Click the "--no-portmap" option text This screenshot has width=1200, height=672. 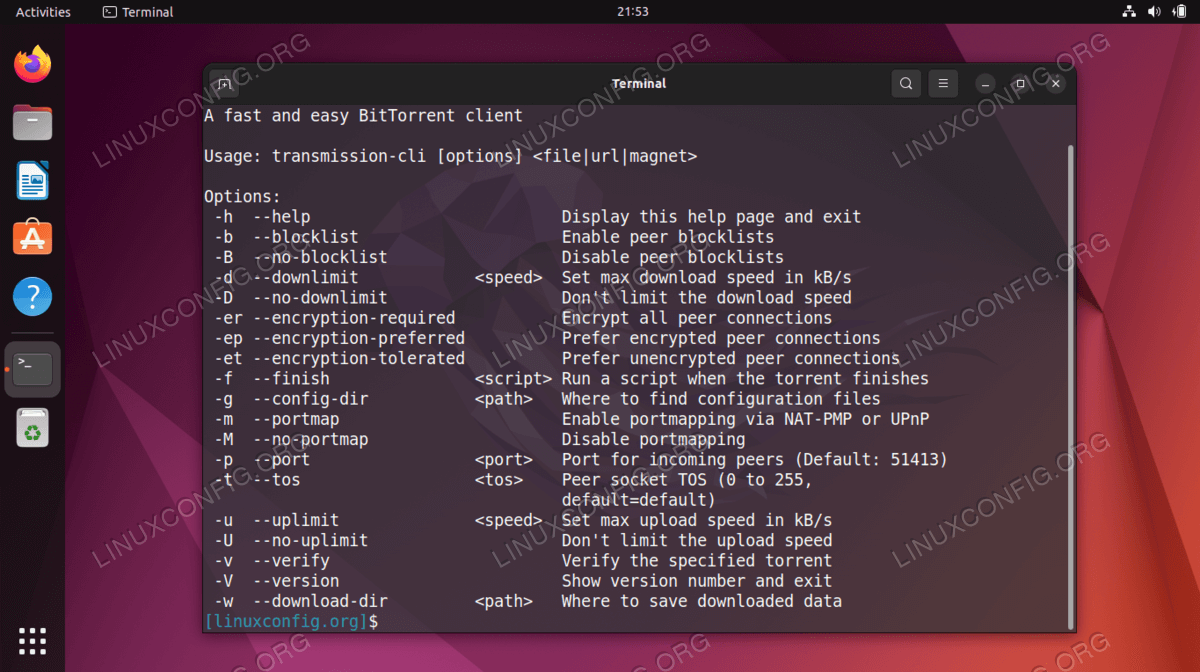(x=311, y=439)
